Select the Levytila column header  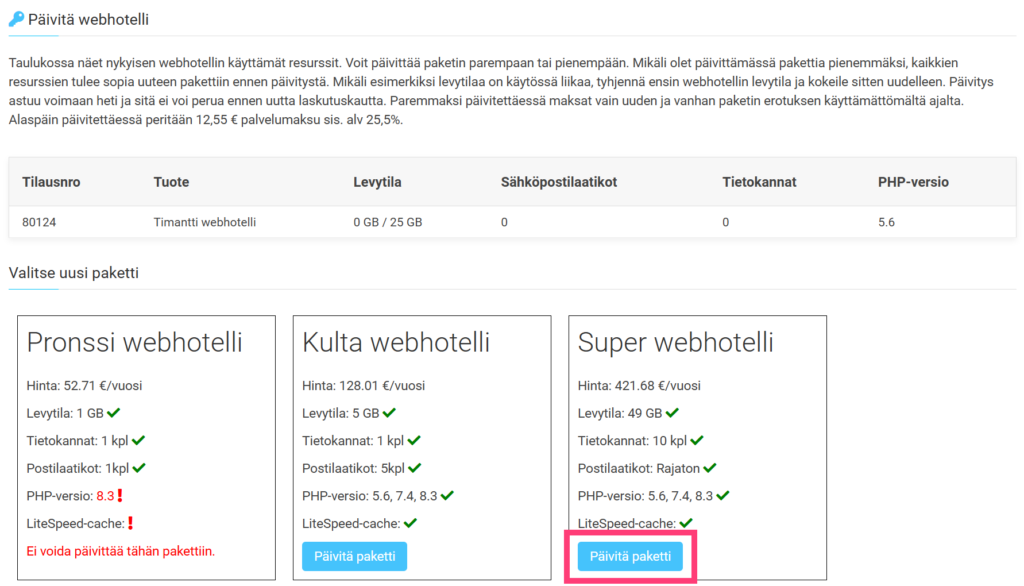pos(377,182)
